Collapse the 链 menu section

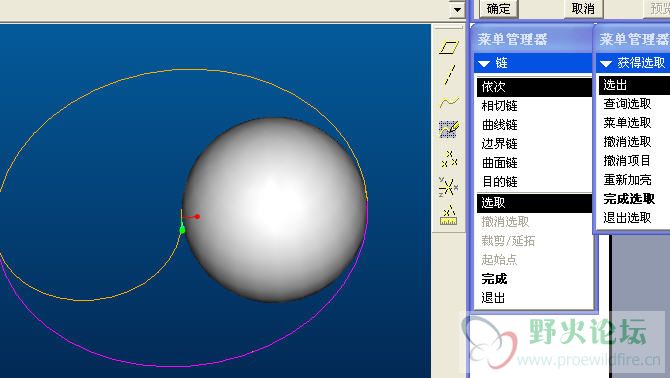click(484, 64)
